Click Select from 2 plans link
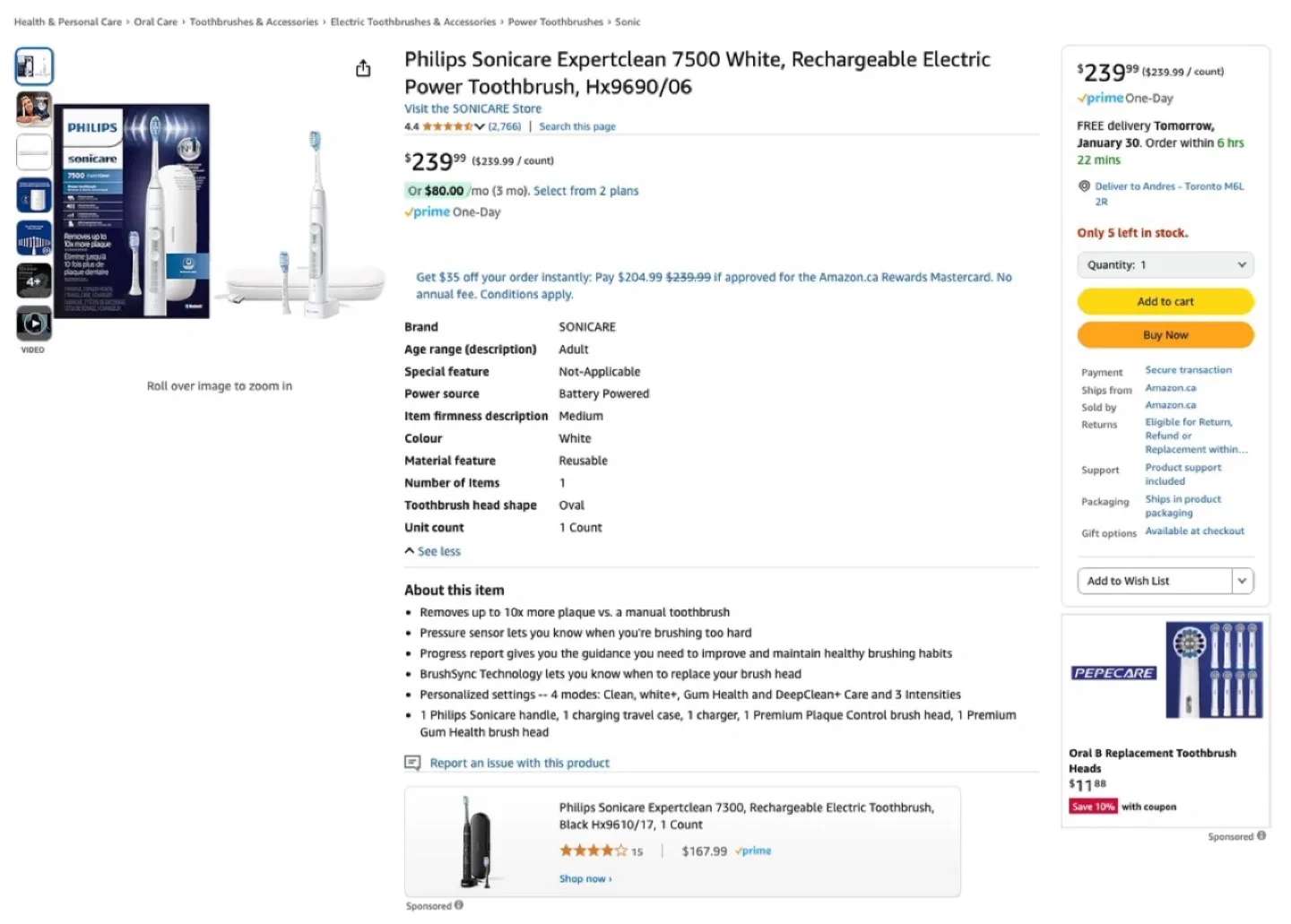The width and height of the screenshot is (1291, 924). (x=586, y=190)
